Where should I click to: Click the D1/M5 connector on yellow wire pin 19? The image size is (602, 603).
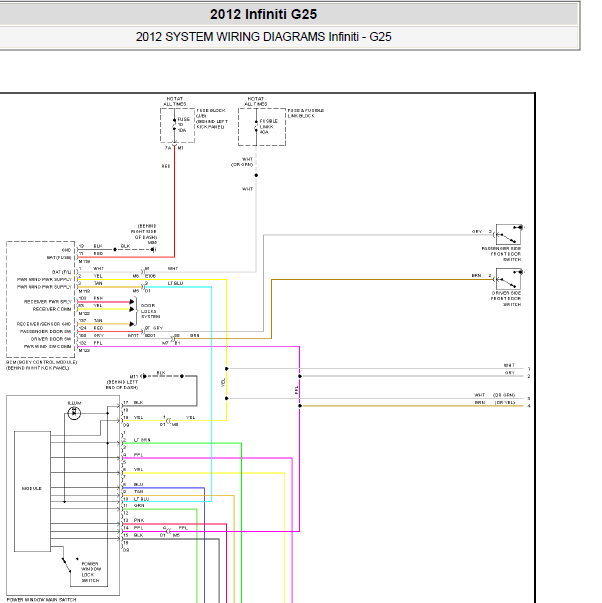168,421
